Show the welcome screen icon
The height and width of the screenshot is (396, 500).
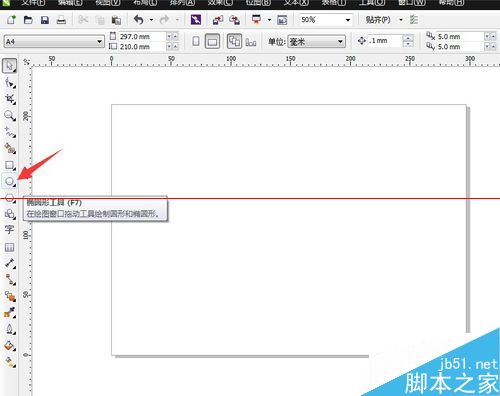tap(282, 20)
